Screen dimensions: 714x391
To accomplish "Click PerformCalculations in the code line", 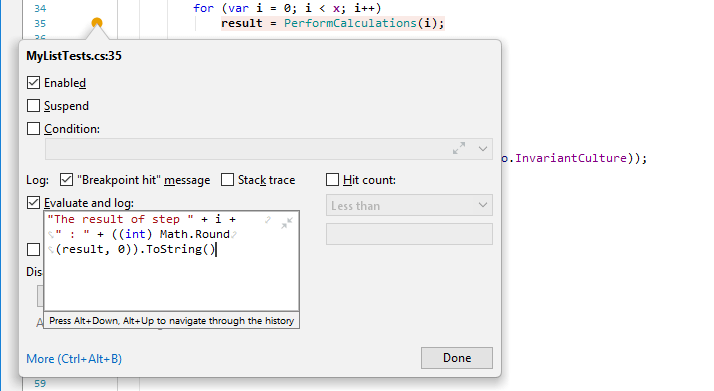I will pyautogui.click(x=350, y=23).
